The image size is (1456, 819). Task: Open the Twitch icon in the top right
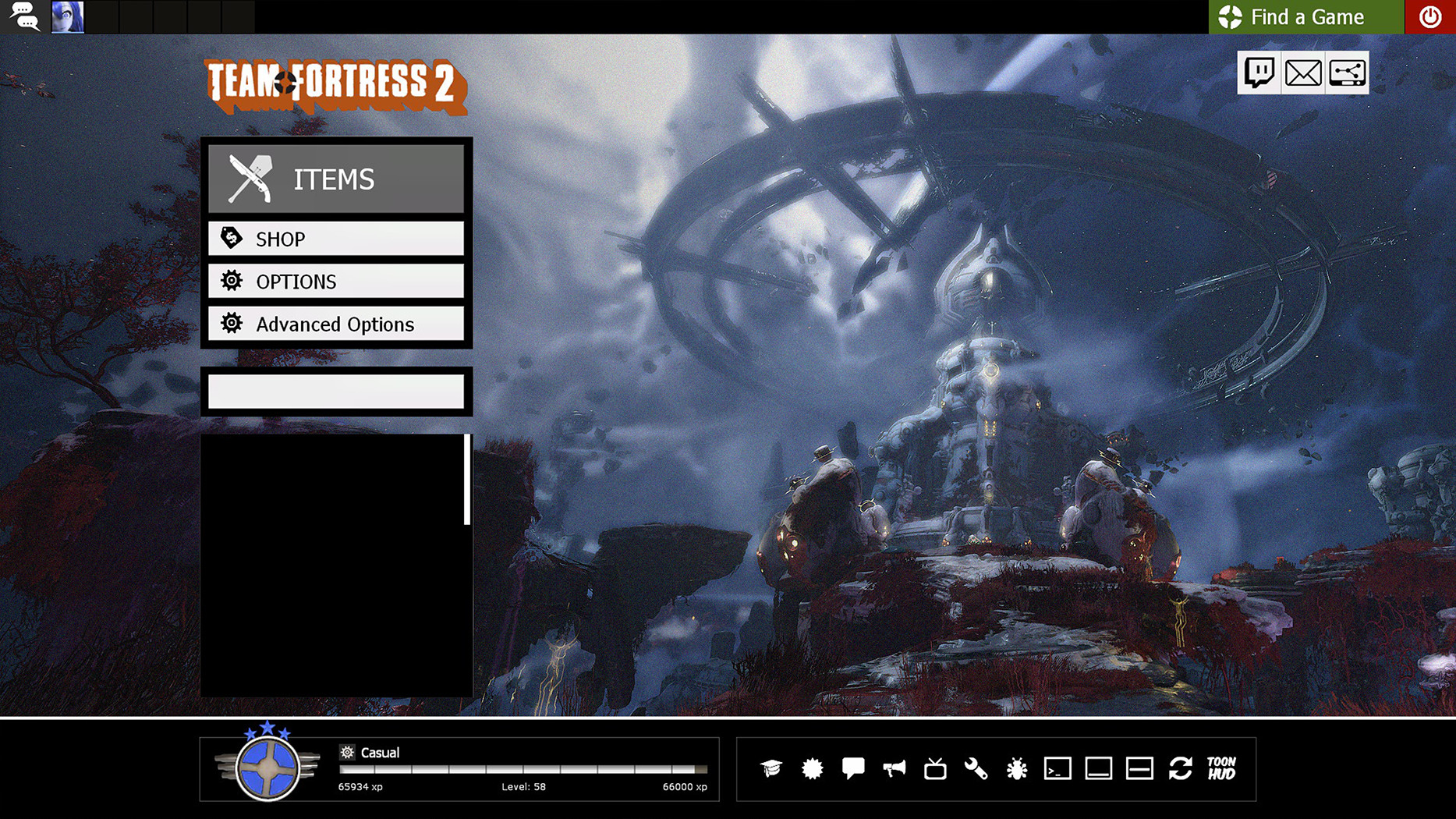click(x=1259, y=73)
